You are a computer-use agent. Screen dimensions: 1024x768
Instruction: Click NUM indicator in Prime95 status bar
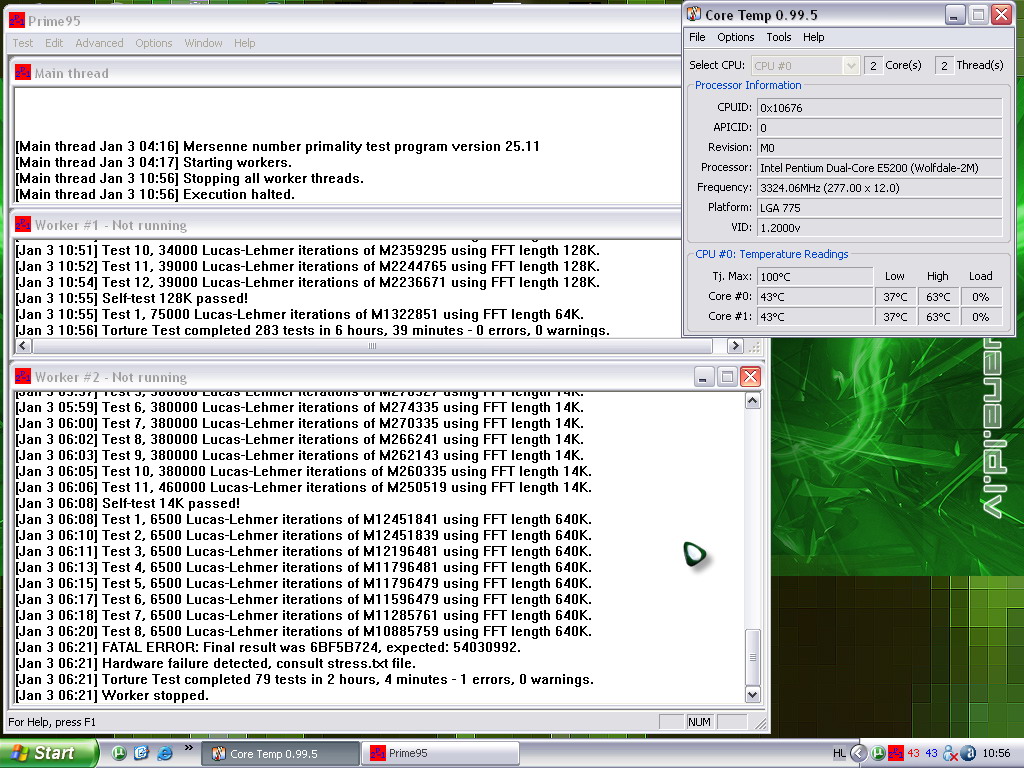point(699,722)
